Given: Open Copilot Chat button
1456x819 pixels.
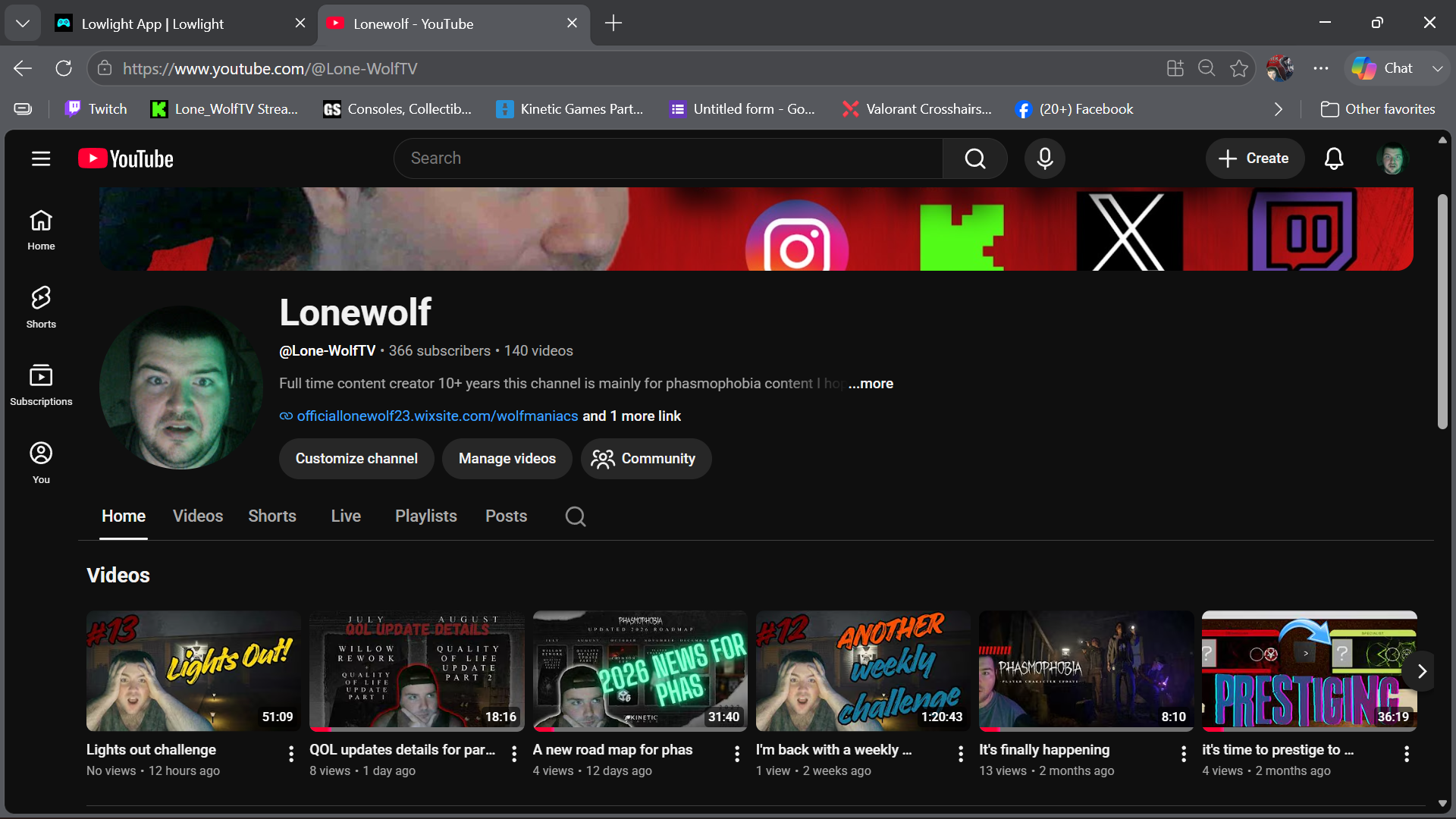Looking at the screenshot, I should point(1383,68).
